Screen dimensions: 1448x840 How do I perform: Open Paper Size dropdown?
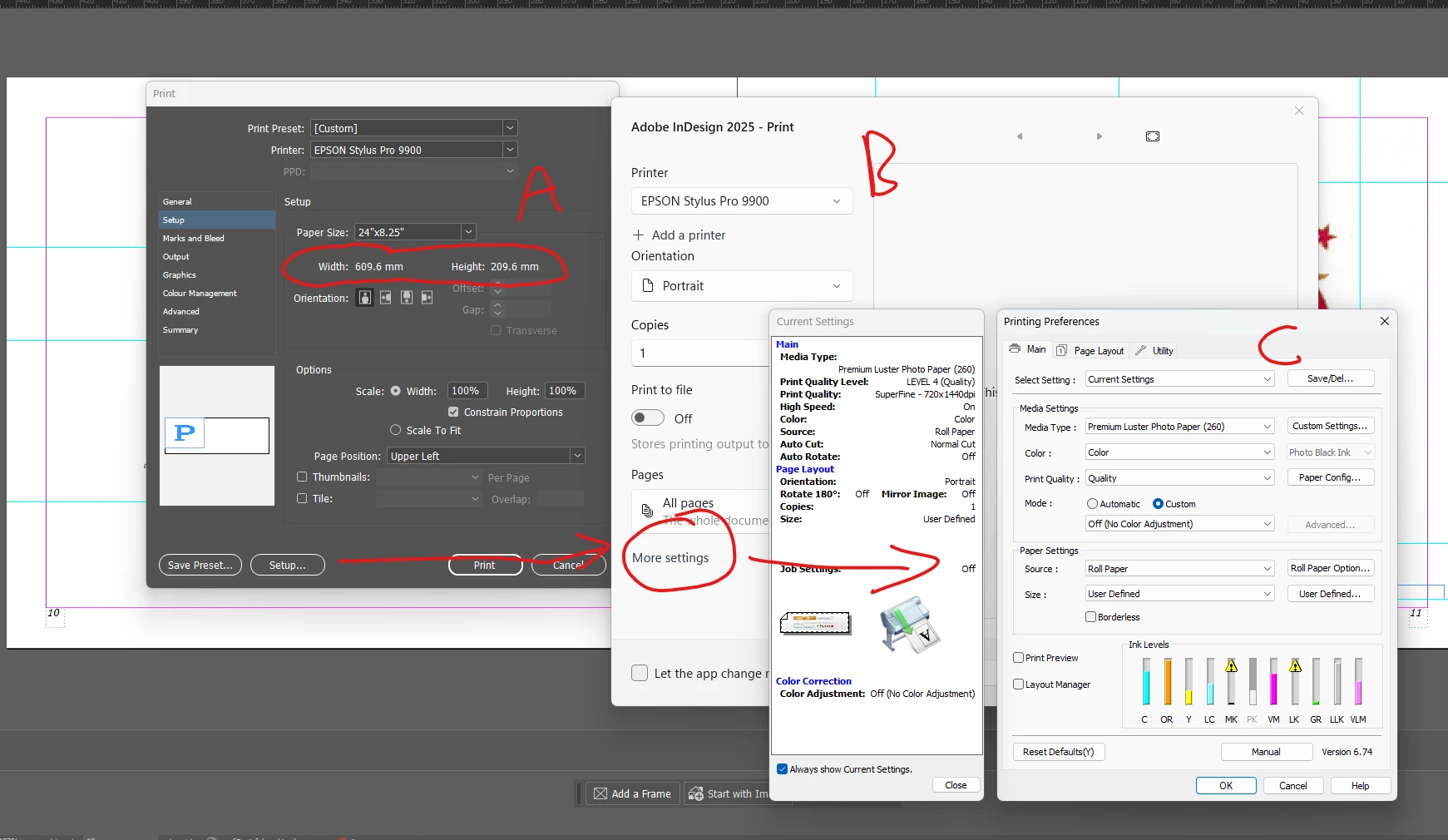point(415,232)
